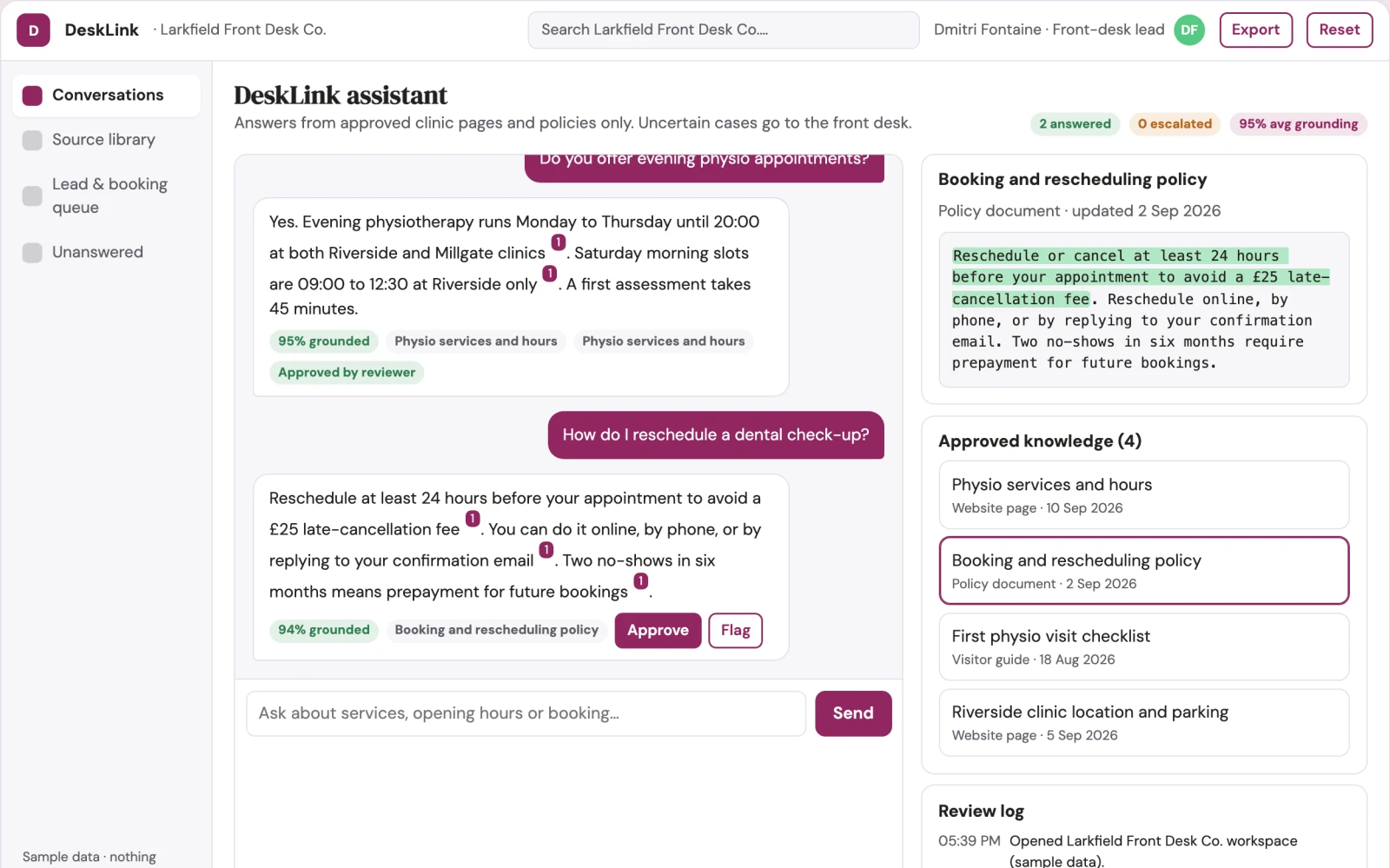This screenshot has width=1390, height=868.
Task: Go to Source library
Action: pos(107,140)
